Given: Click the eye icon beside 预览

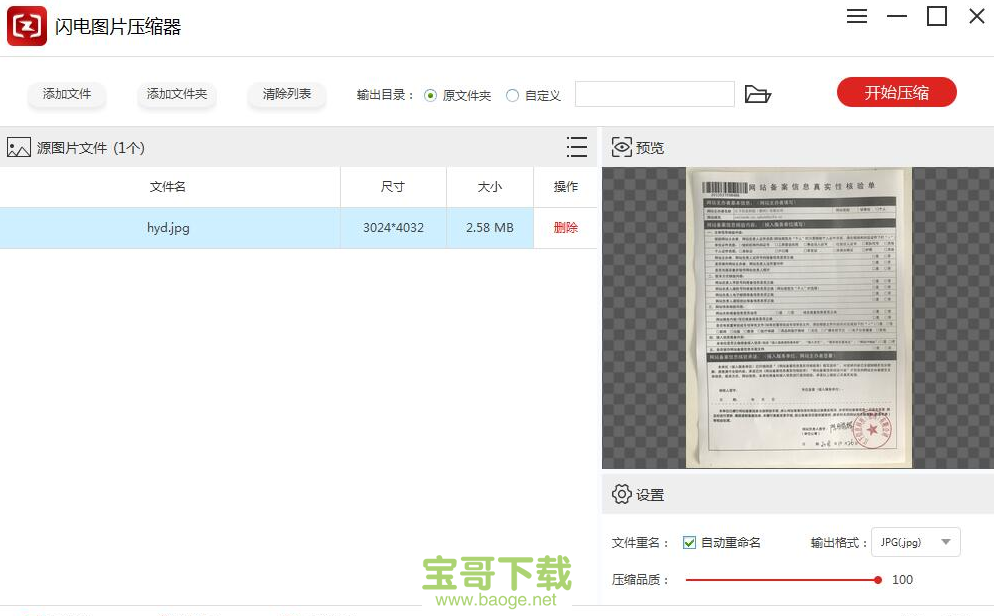Looking at the screenshot, I should (x=623, y=146).
